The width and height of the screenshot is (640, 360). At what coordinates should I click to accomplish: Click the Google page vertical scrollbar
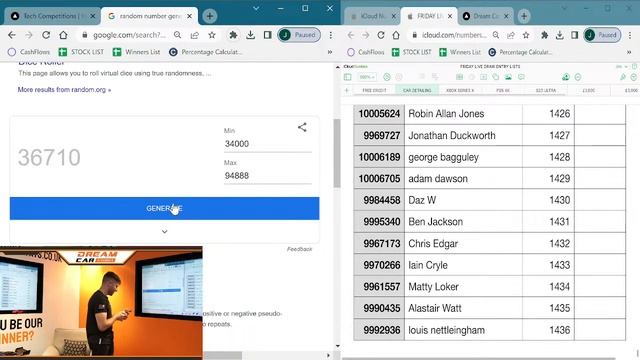[x=337, y=154]
